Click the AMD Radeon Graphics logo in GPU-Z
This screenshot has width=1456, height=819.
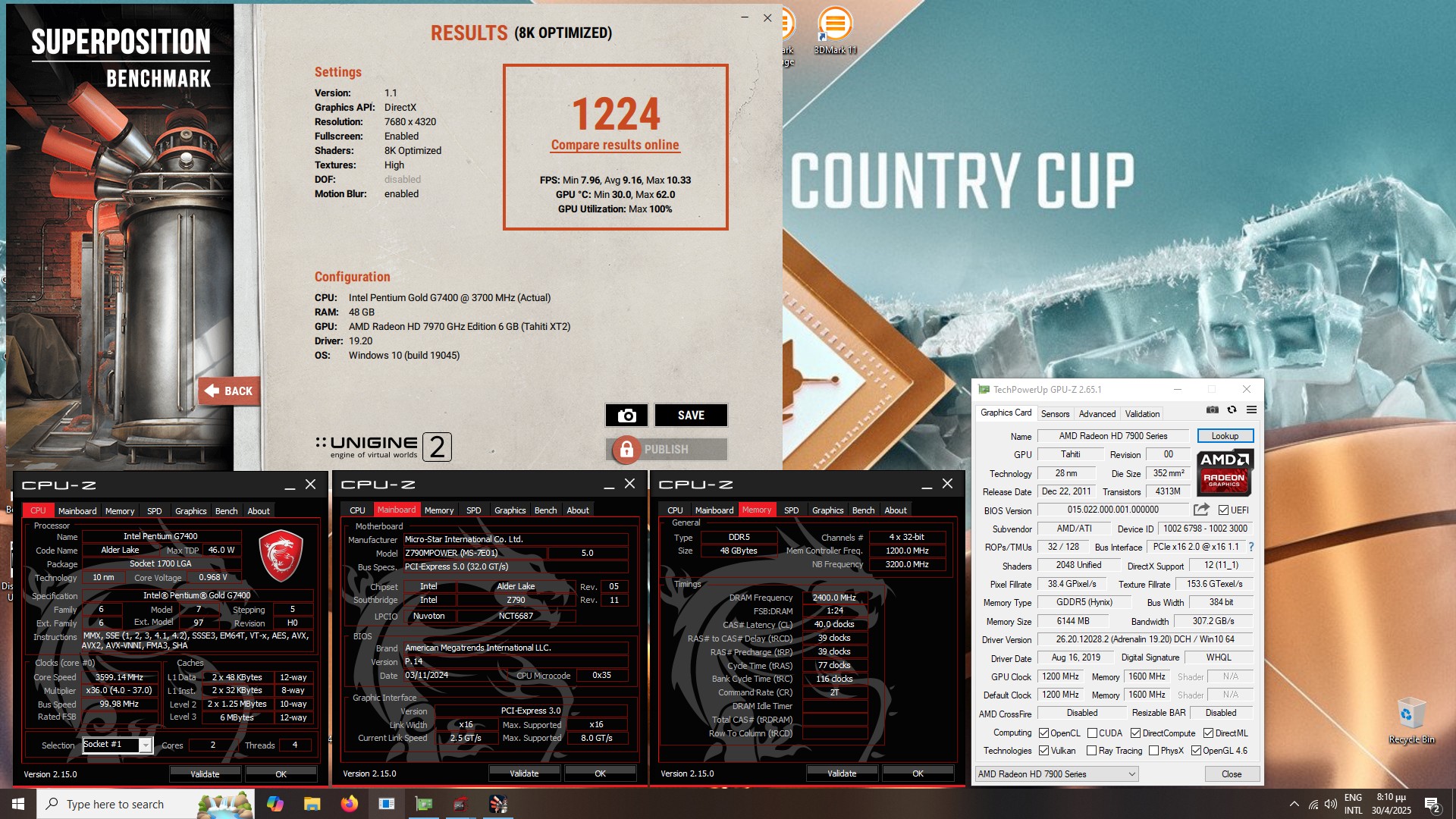[x=1225, y=472]
